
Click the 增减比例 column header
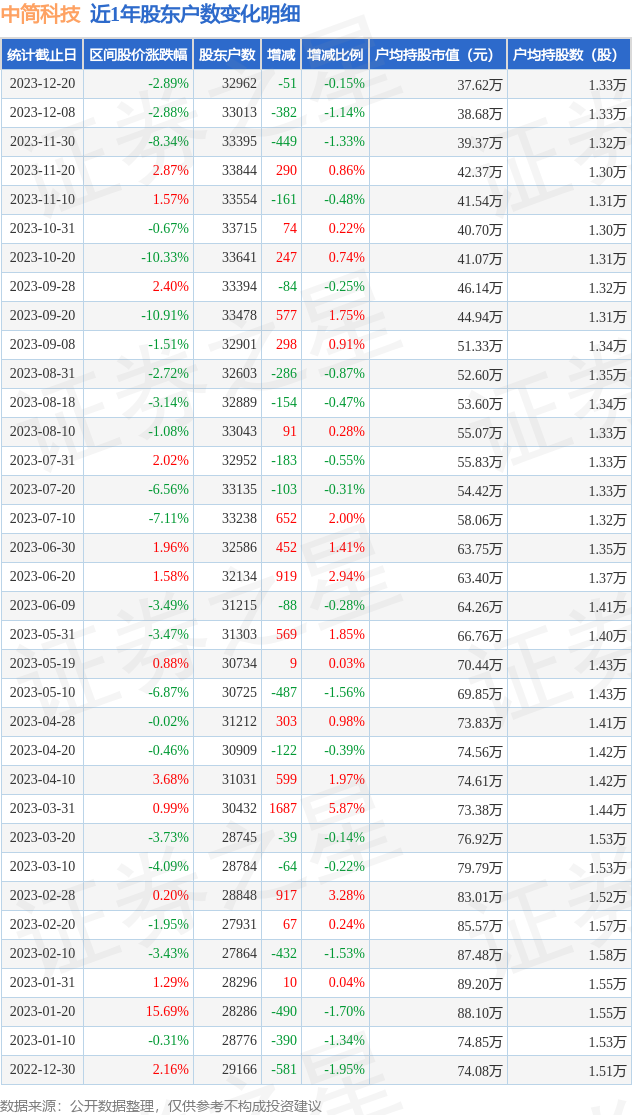(x=334, y=55)
